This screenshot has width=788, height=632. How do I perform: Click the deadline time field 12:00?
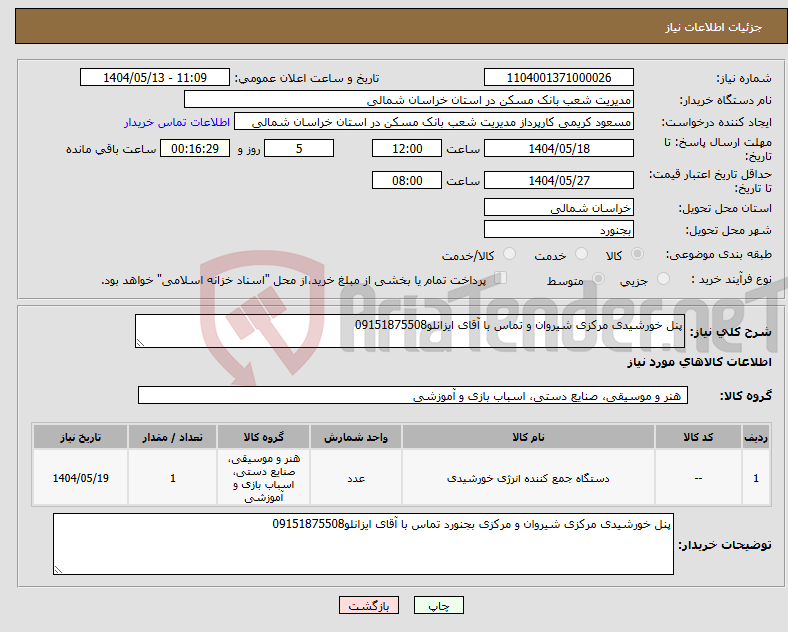point(407,149)
